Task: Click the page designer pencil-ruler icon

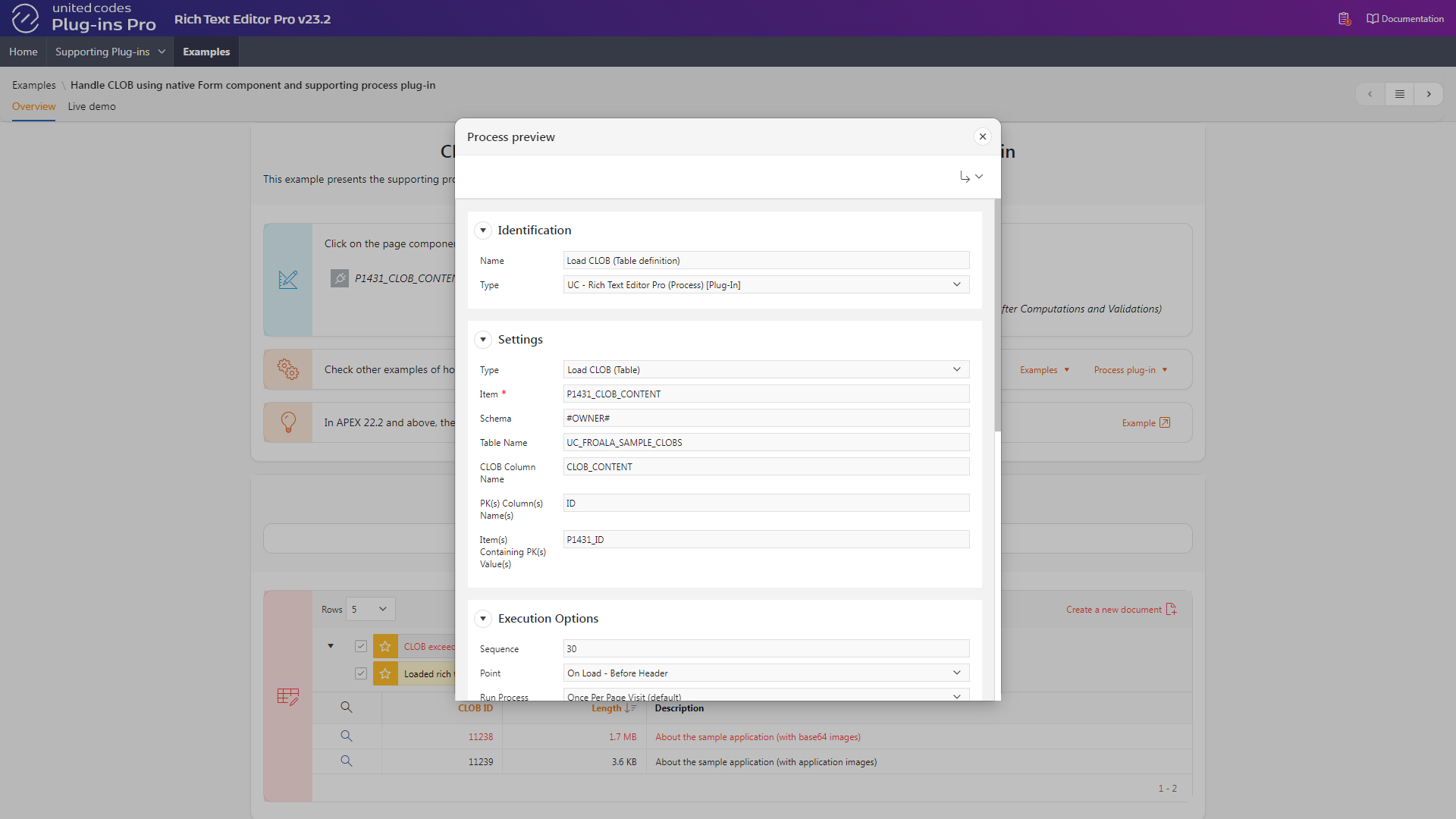Action: (288, 280)
